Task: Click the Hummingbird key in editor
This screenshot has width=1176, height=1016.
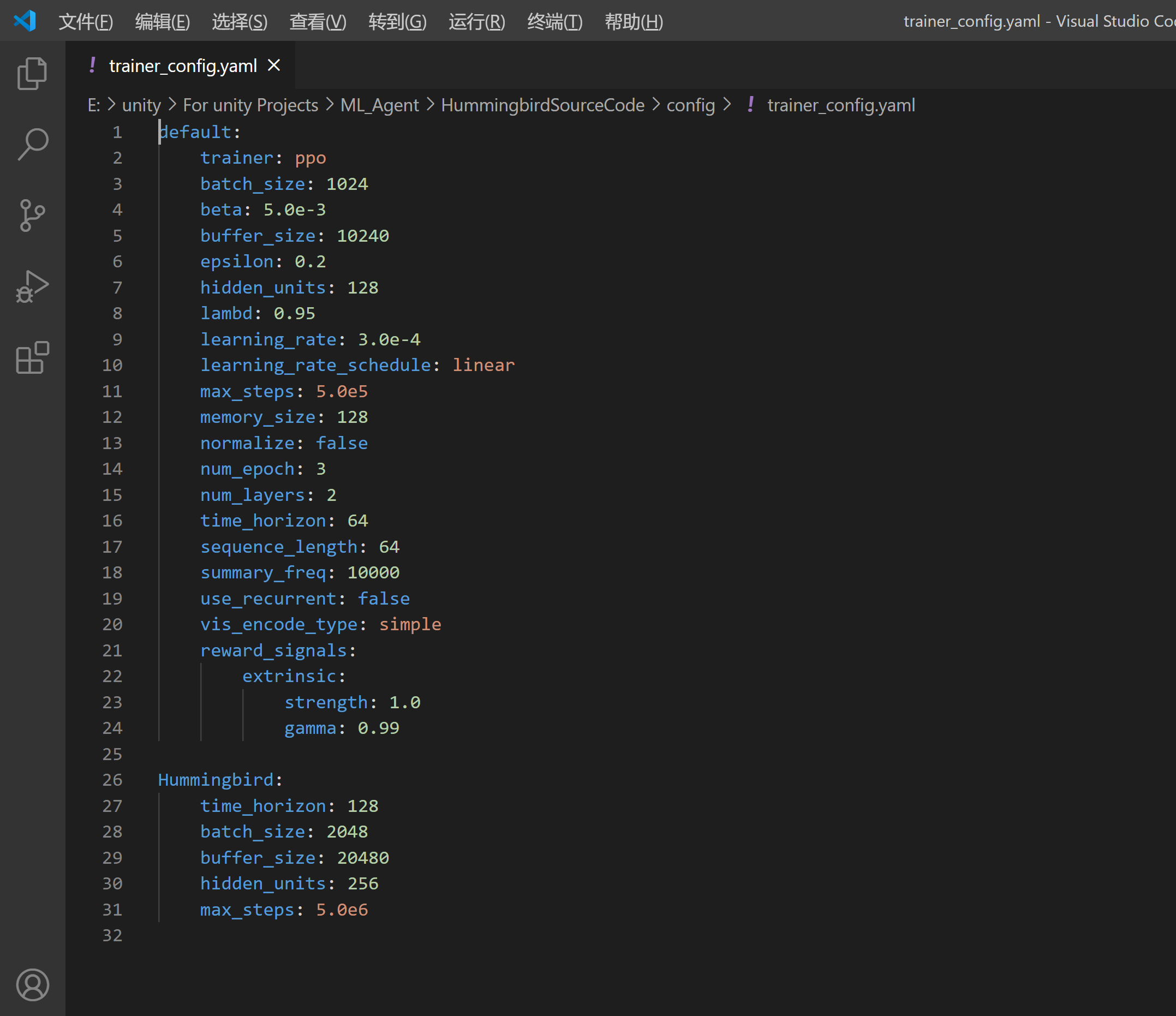Action: point(216,780)
